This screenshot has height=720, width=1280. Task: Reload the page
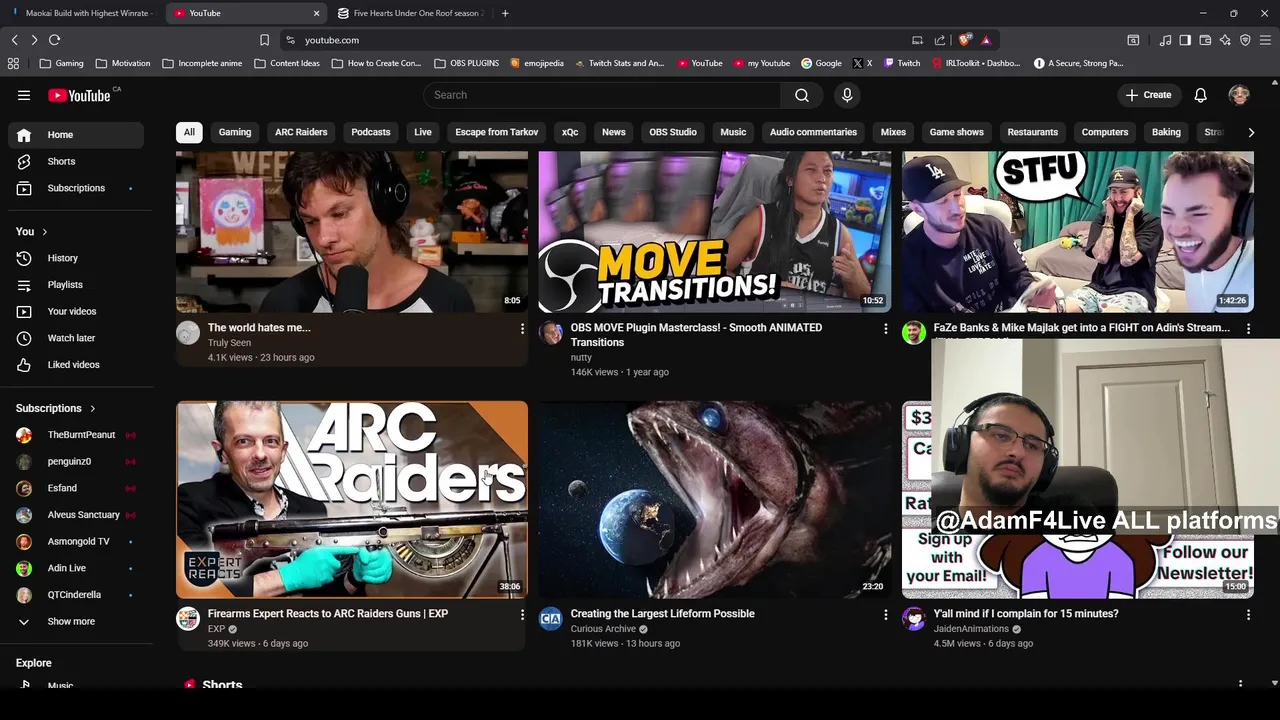[x=54, y=40]
